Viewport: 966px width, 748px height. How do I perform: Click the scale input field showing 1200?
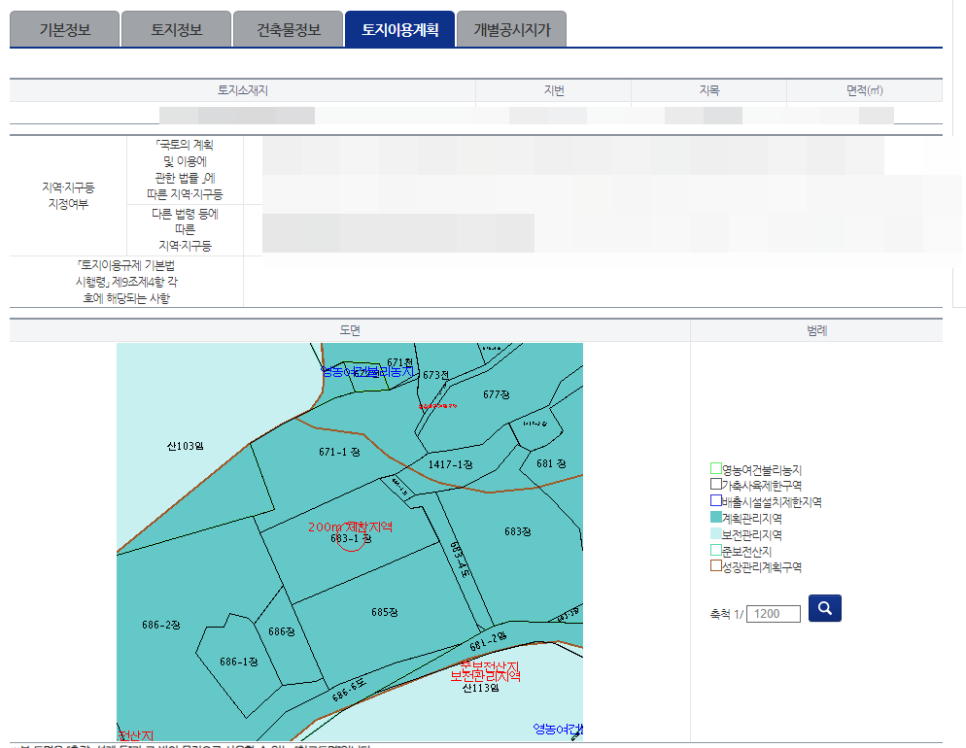[x=773, y=613]
